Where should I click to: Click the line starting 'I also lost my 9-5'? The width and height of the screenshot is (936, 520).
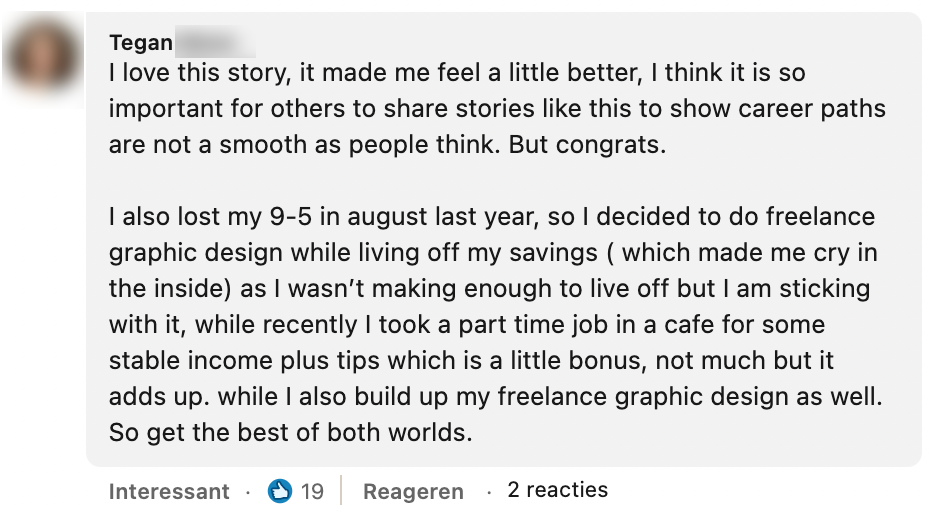(x=491, y=217)
